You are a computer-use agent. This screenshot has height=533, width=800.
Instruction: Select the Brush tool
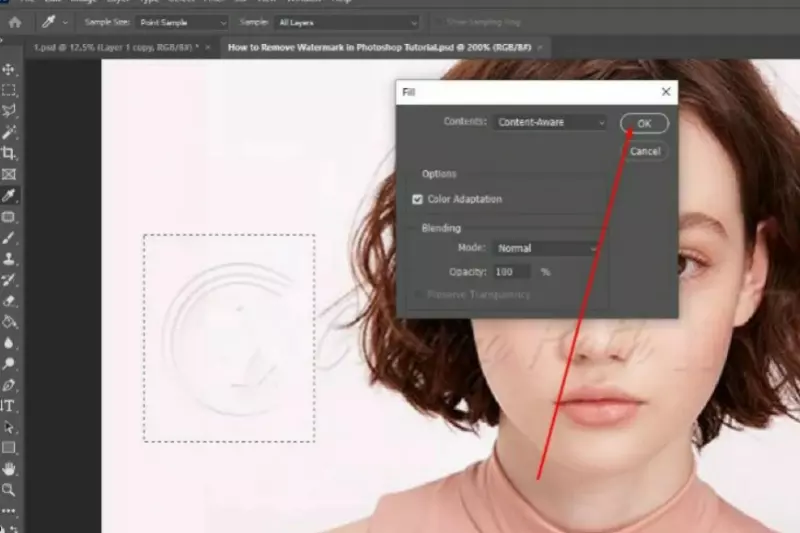9,238
